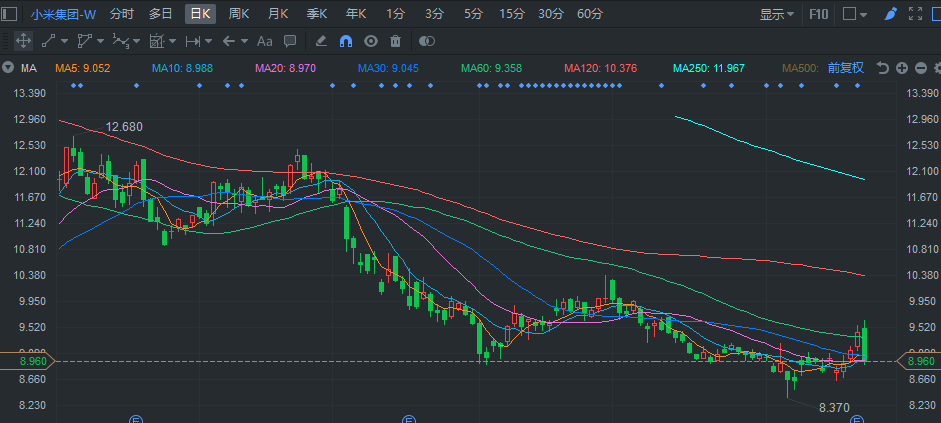The height and width of the screenshot is (423, 941).
Task: Toggle the blue magnet snap mode
Action: (x=346, y=41)
